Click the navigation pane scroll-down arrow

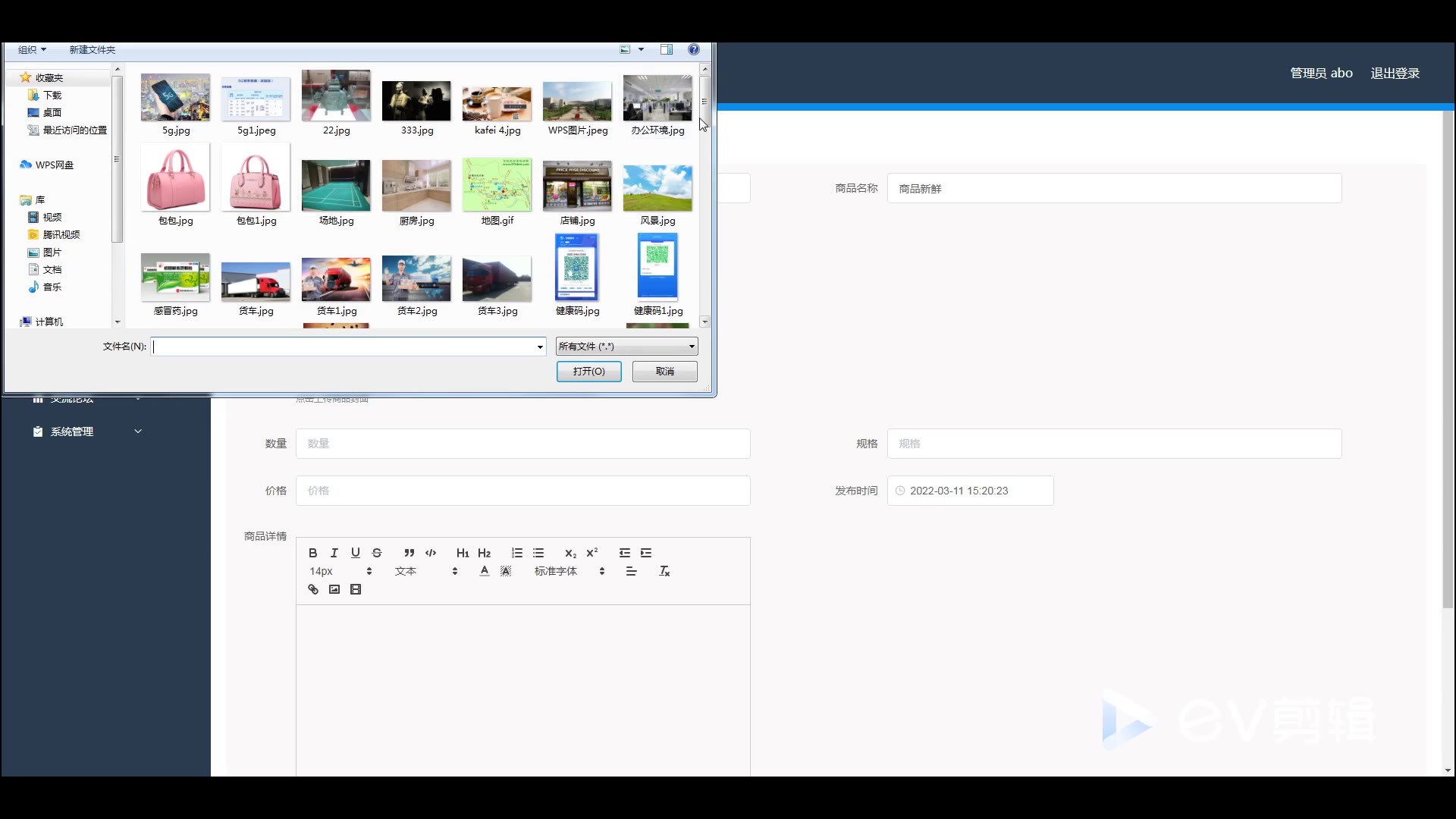[x=118, y=322]
